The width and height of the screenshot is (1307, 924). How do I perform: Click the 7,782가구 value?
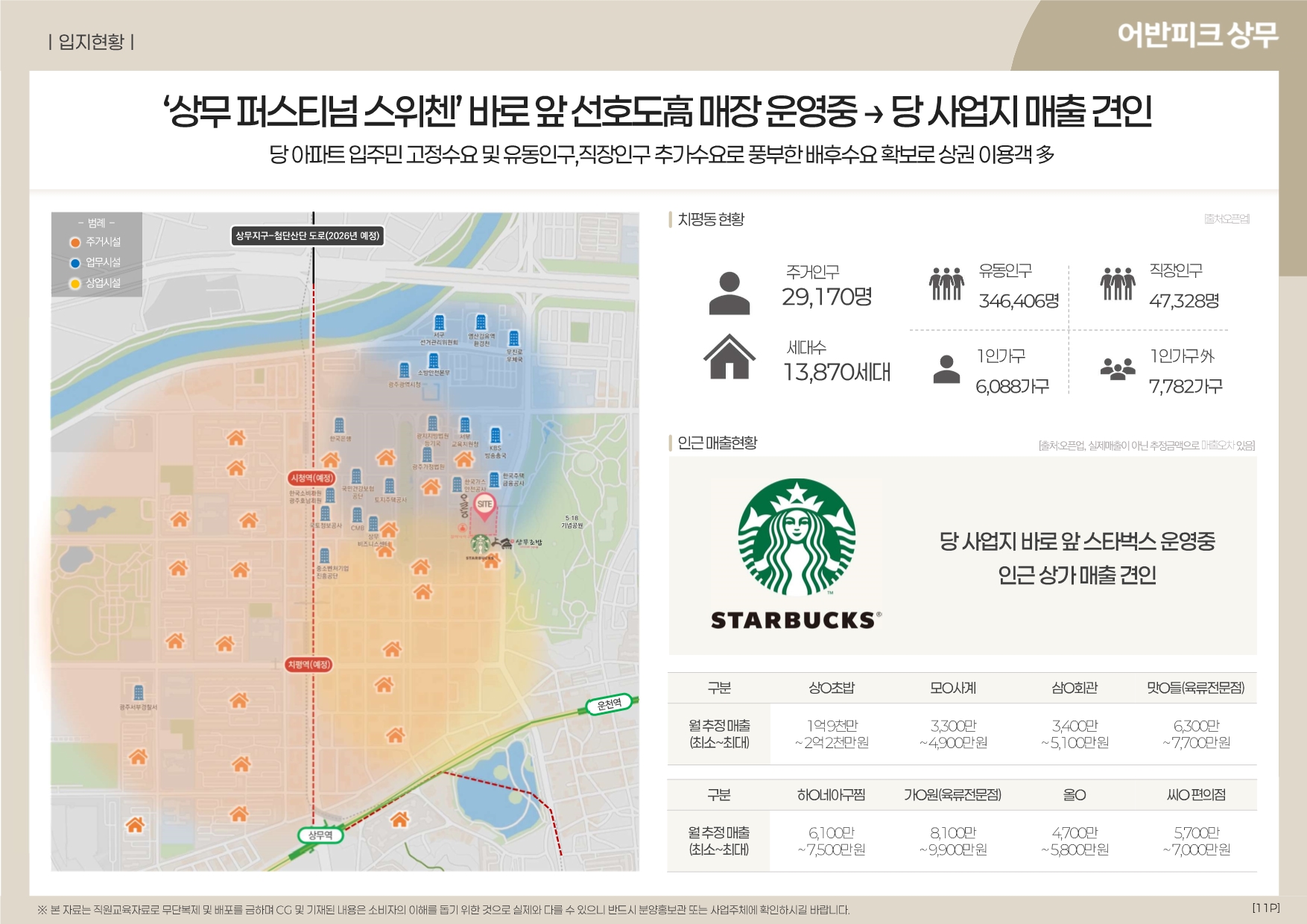pos(1186,386)
